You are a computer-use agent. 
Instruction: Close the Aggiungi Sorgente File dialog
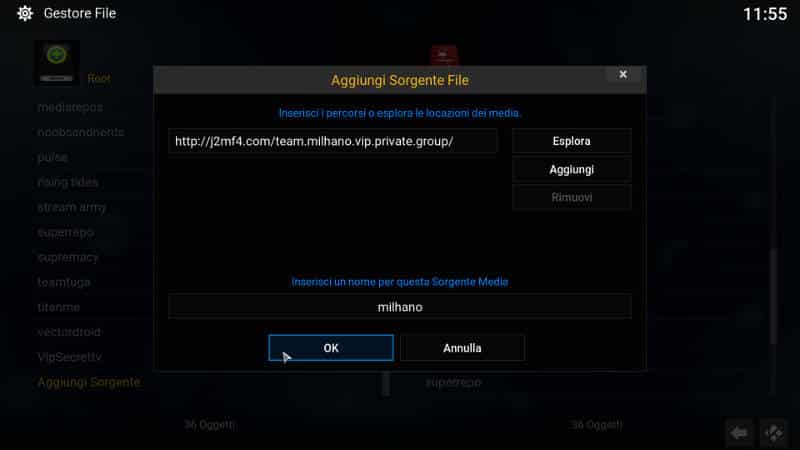[623, 74]
